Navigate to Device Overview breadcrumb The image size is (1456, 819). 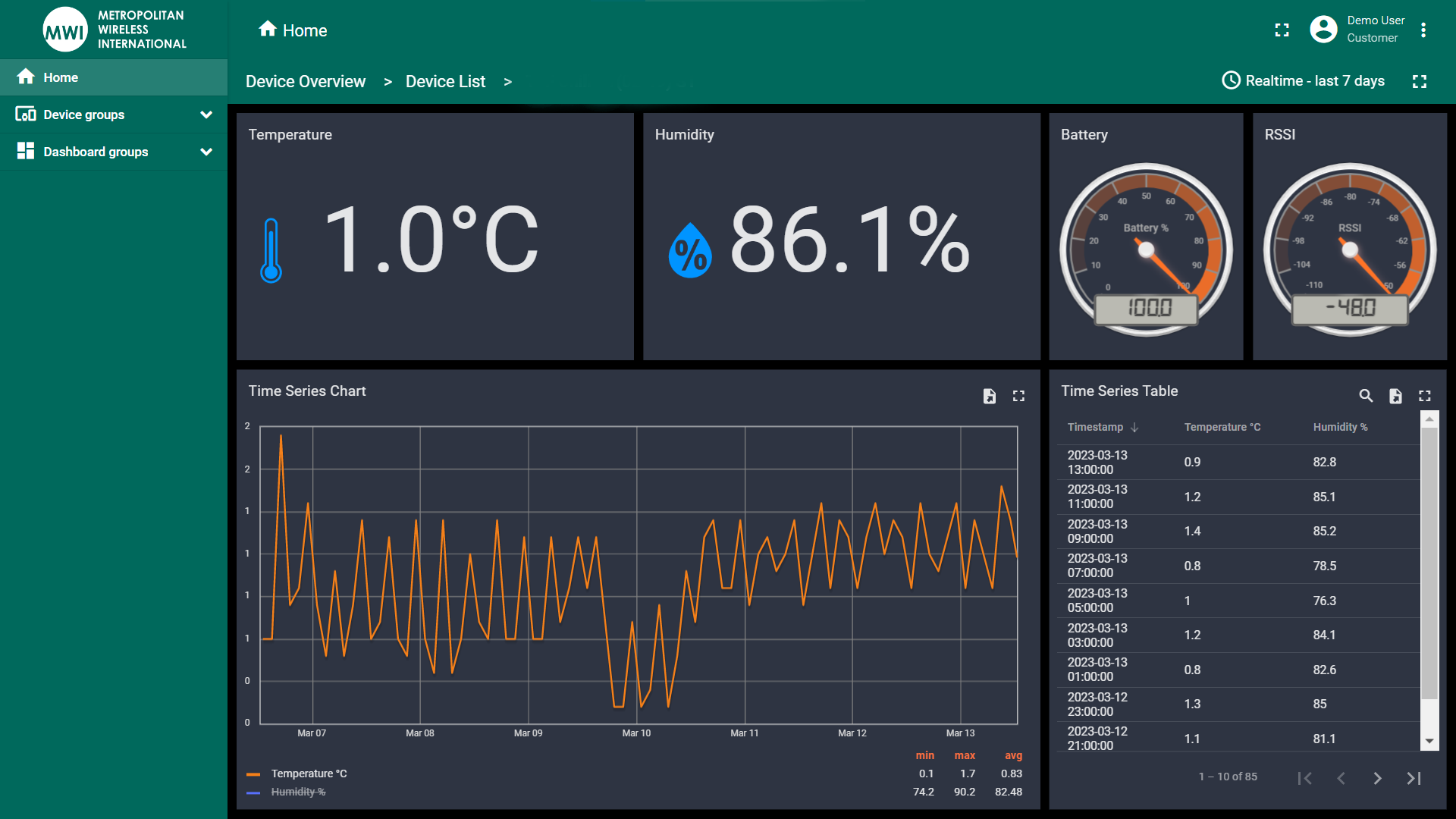coord(306,82)
